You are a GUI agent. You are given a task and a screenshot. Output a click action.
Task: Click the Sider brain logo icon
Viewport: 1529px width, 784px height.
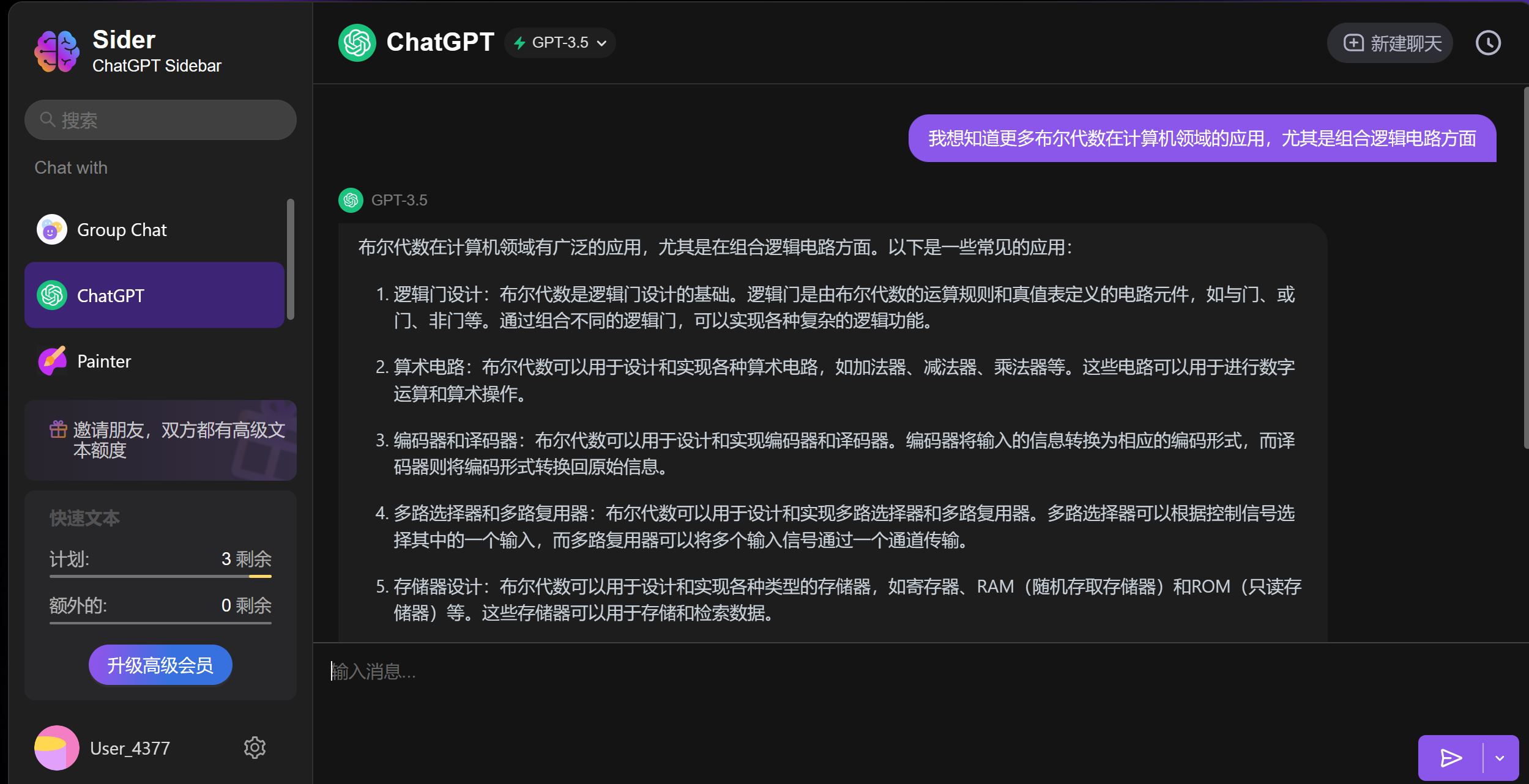56,52
